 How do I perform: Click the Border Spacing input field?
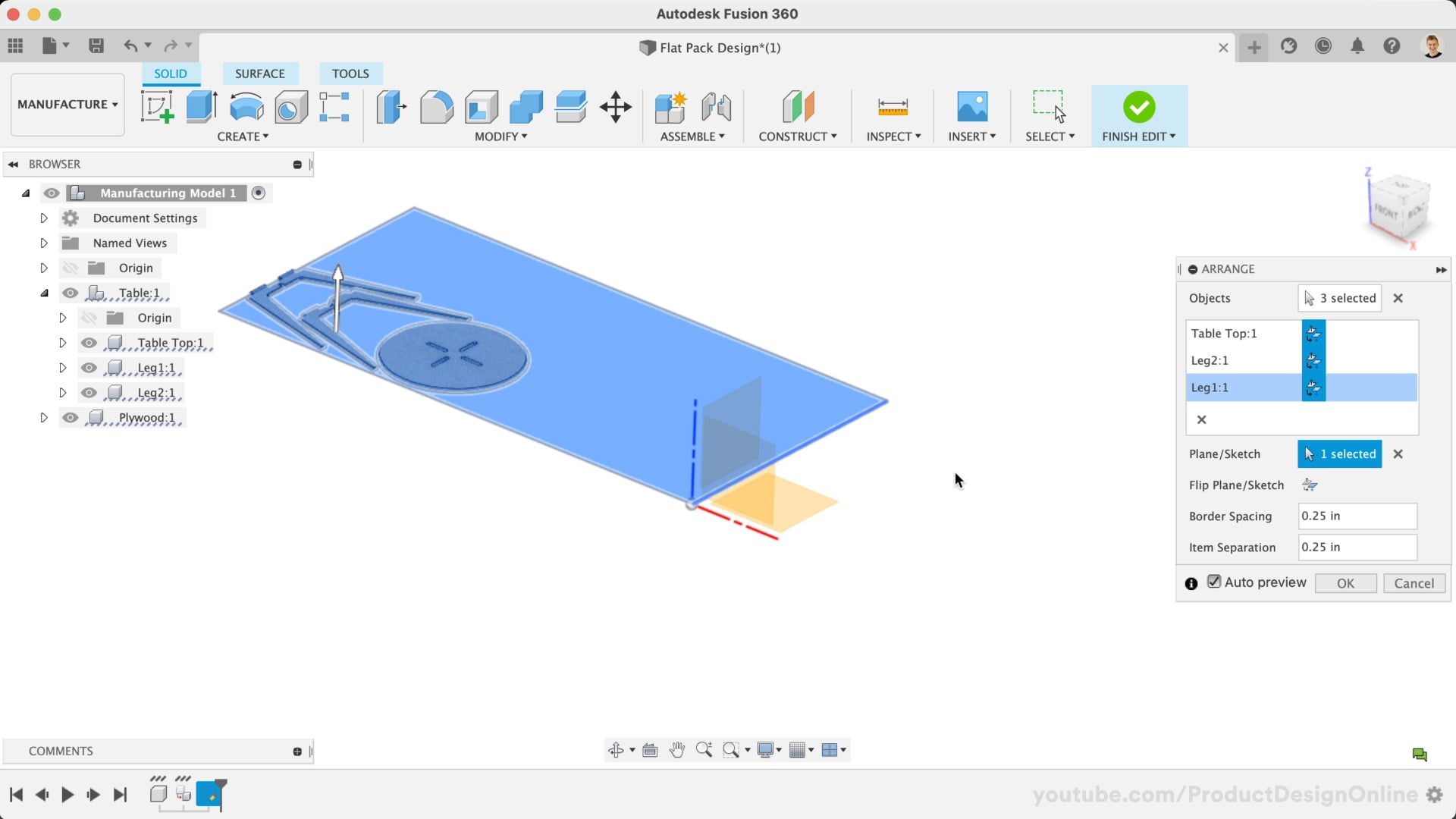(1357, 516)
